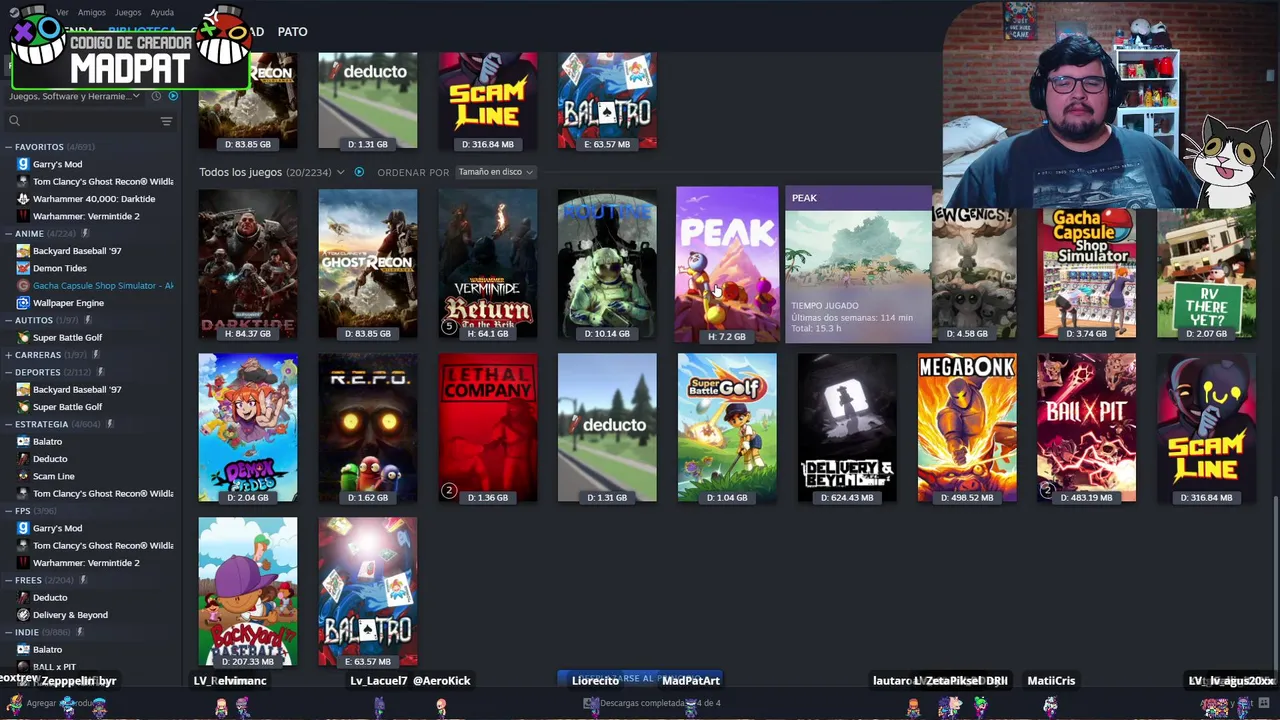
Task: Open the Gacha Capsule Shop Simulator card
Action: [x=1087, y=272]
